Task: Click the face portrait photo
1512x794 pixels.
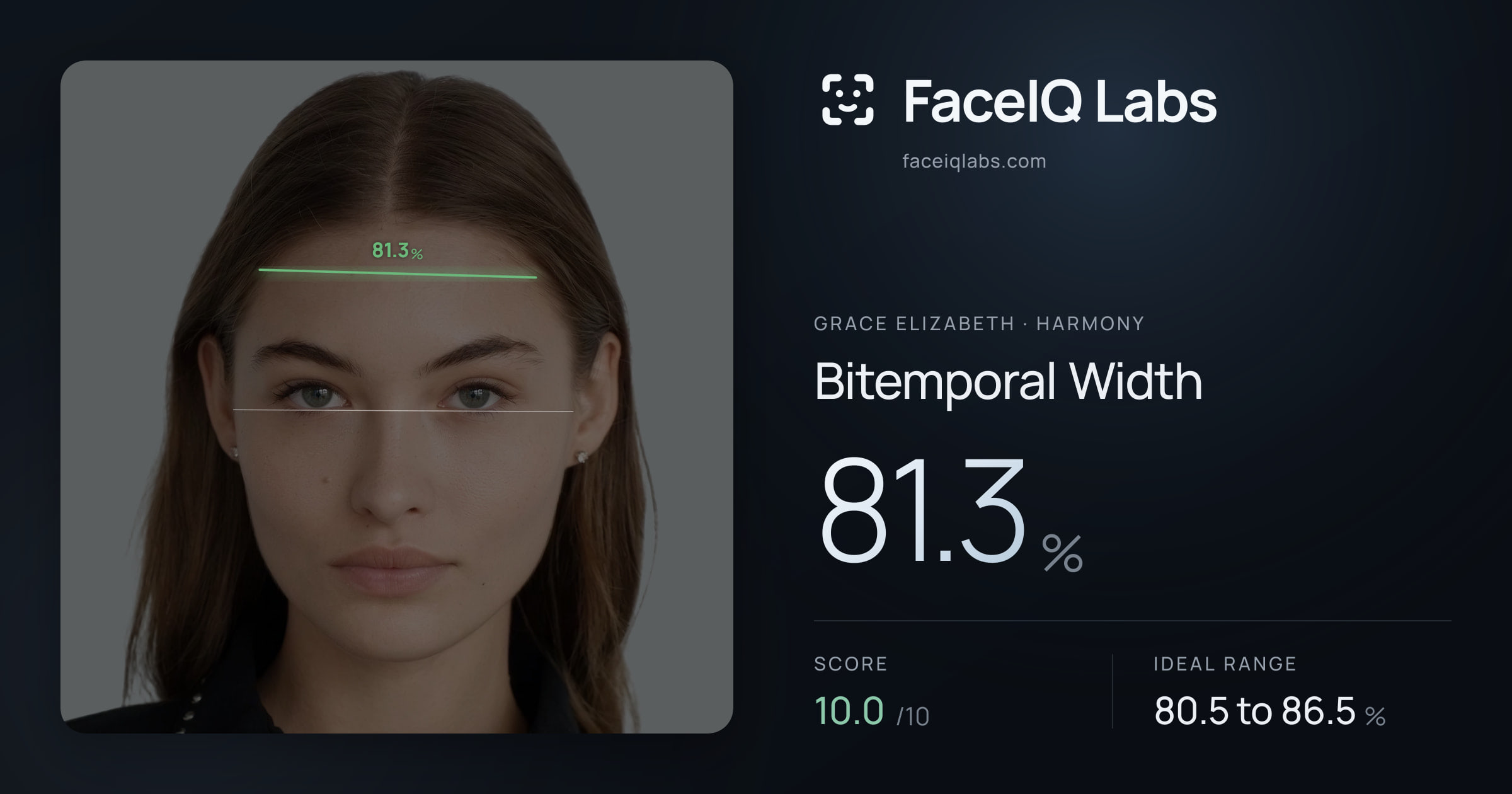Action: click(x=397, y=397)
